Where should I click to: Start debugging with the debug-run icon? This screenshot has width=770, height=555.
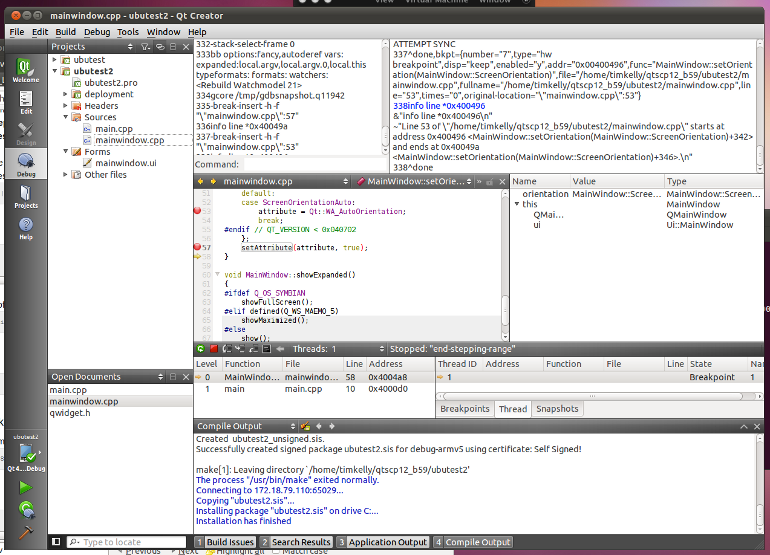26,509
